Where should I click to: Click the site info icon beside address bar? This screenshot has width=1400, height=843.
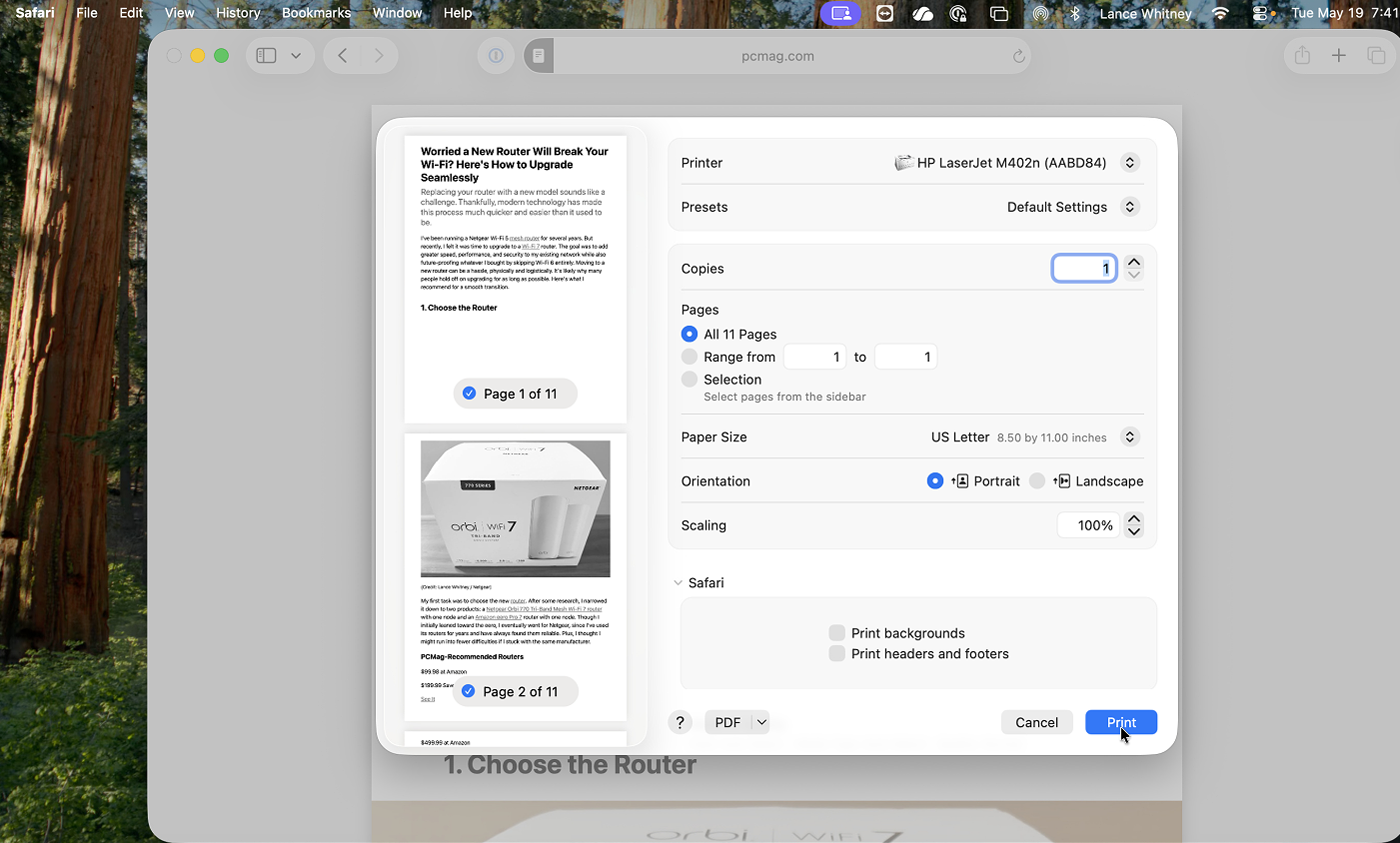[495, 56]
